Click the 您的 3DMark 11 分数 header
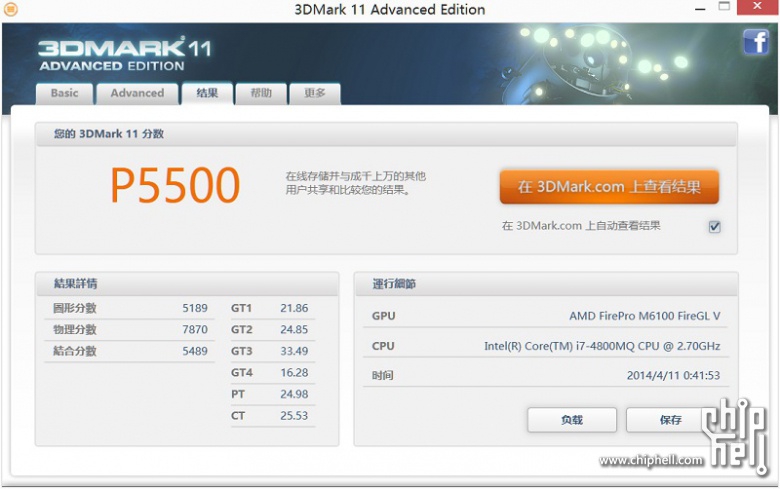This screenshot has height=489, width=780. pos(386,134)
